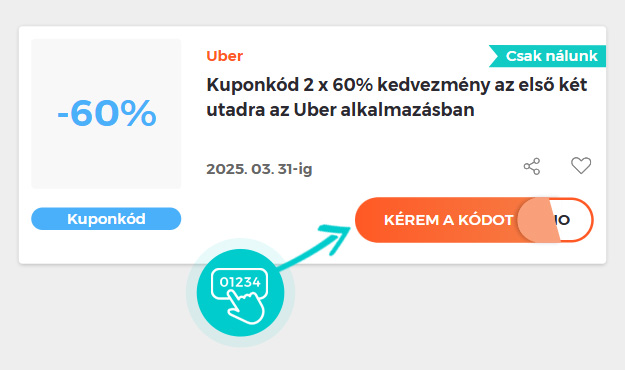Click the KÉREM A KÓDOT button
Viewport: 625px width, 370px height.
(x=448, y=220)
